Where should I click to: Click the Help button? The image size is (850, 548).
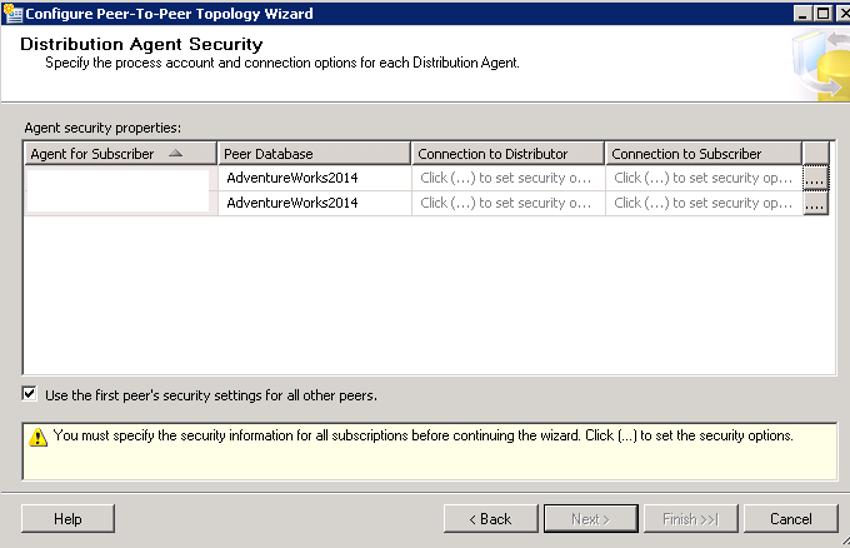click(x=68, y=519)
